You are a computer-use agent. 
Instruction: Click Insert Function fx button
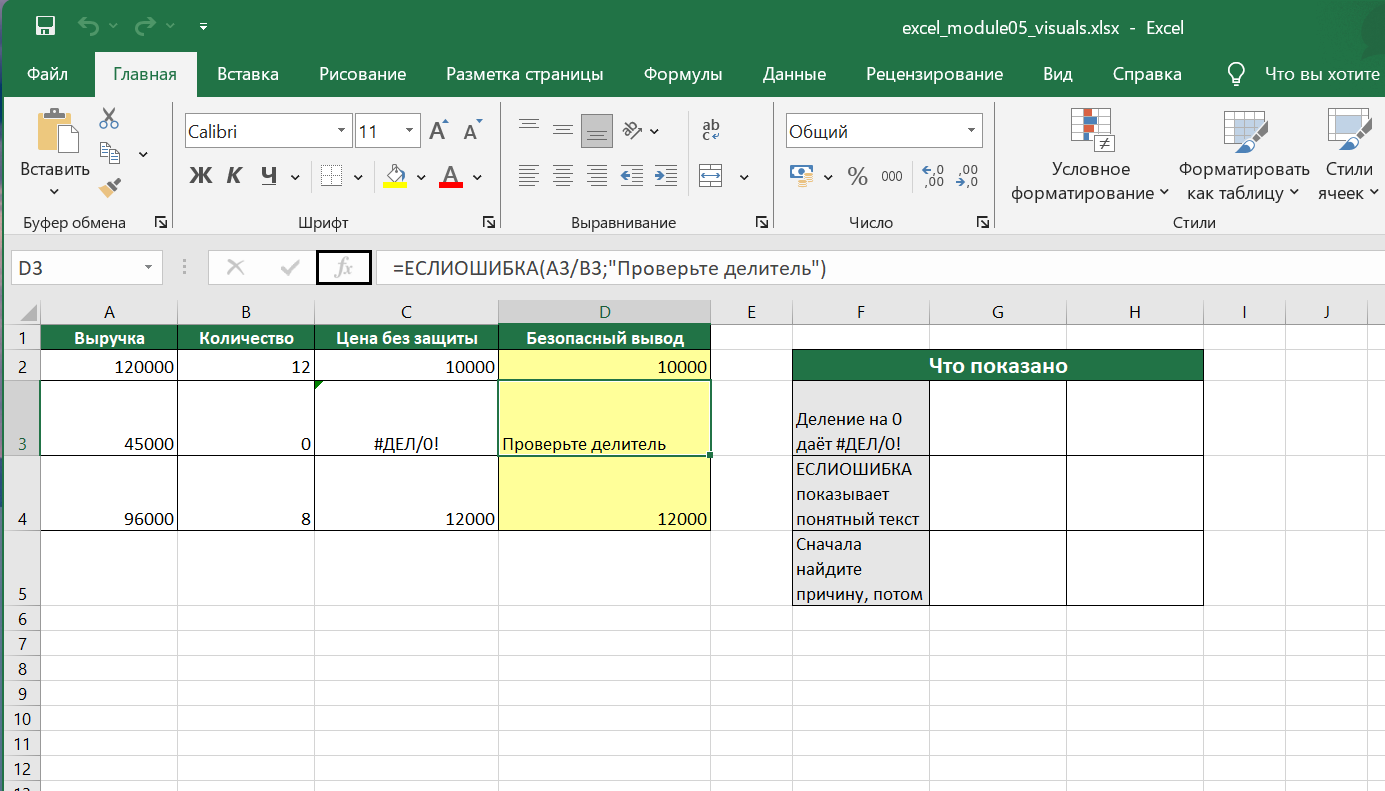343,268
